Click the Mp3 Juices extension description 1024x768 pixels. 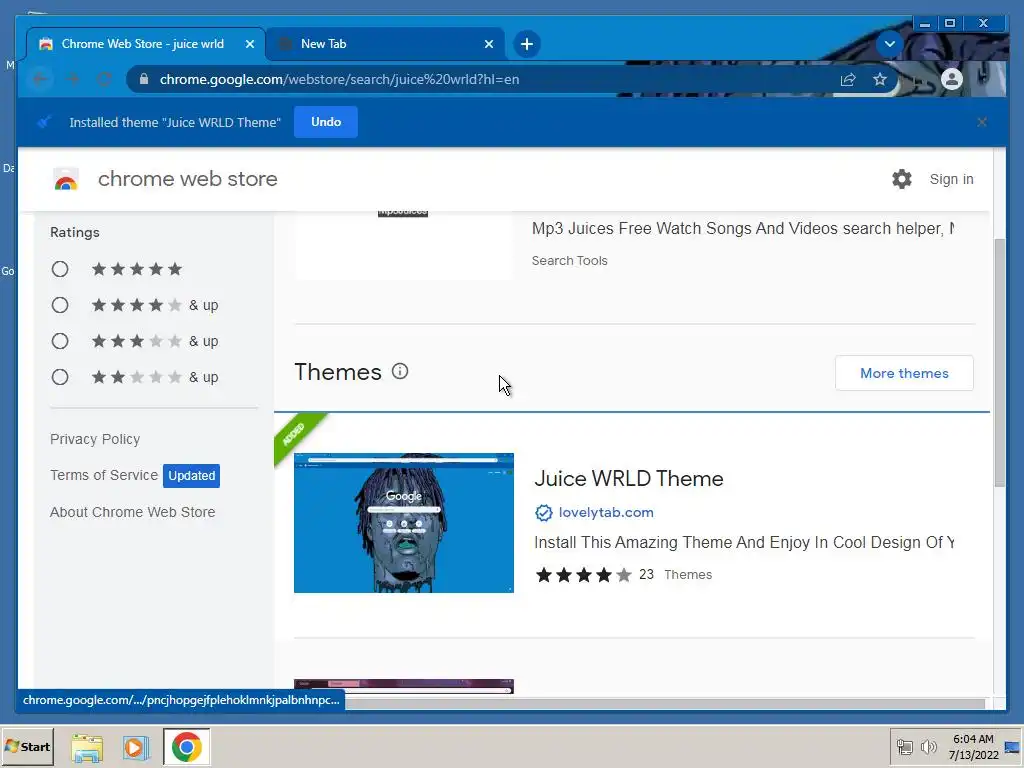point(743,229)
